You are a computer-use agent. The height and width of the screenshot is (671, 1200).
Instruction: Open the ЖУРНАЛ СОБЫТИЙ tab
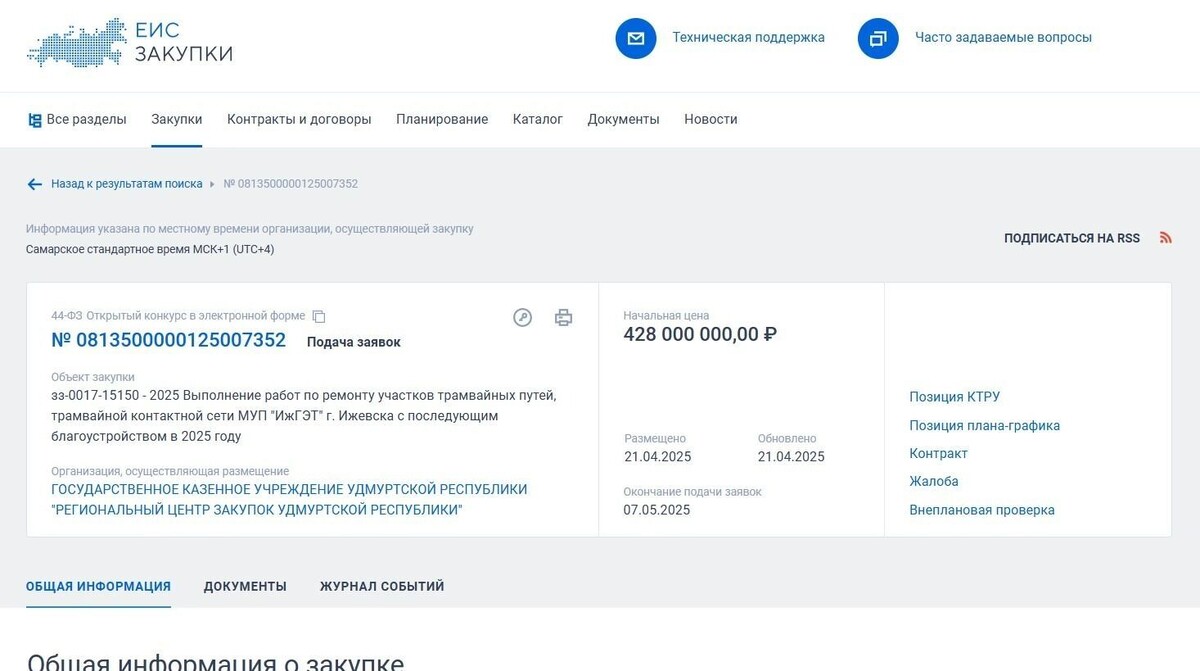(x=381, y=586)
